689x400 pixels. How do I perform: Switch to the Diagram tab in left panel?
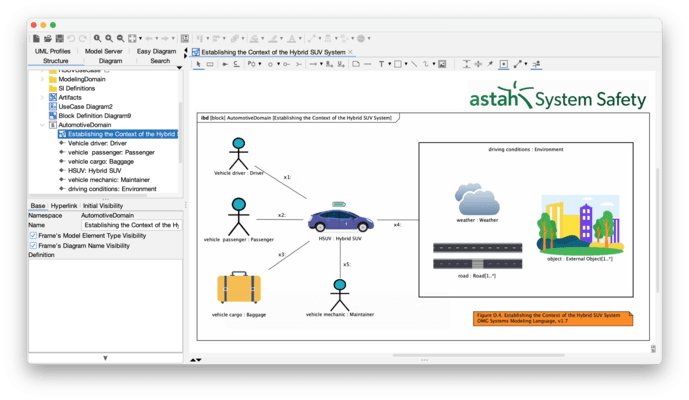click(110, 61)
